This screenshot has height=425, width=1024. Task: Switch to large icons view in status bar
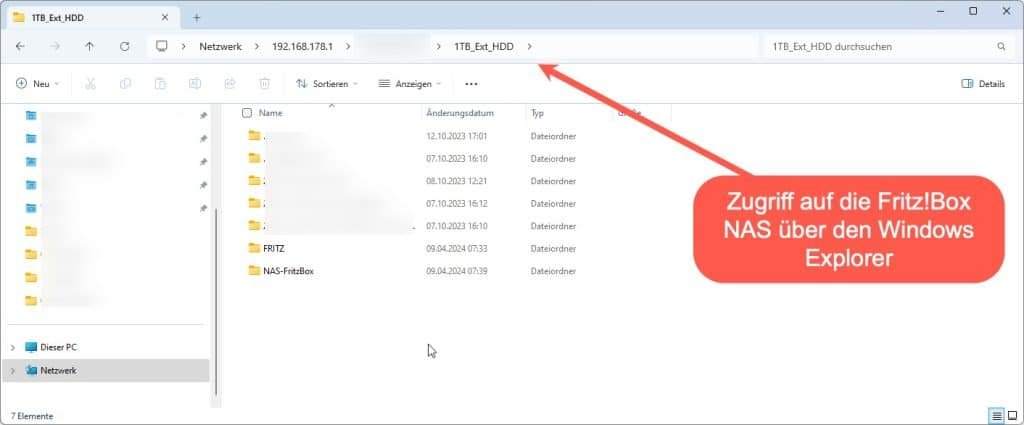click(1012, 415)
